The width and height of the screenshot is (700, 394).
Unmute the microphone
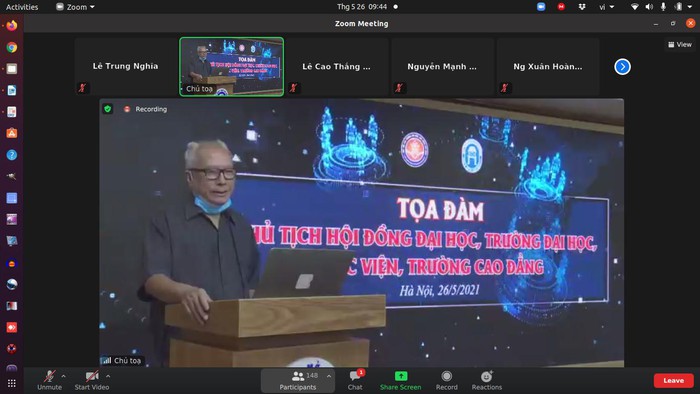click(50, 380)
